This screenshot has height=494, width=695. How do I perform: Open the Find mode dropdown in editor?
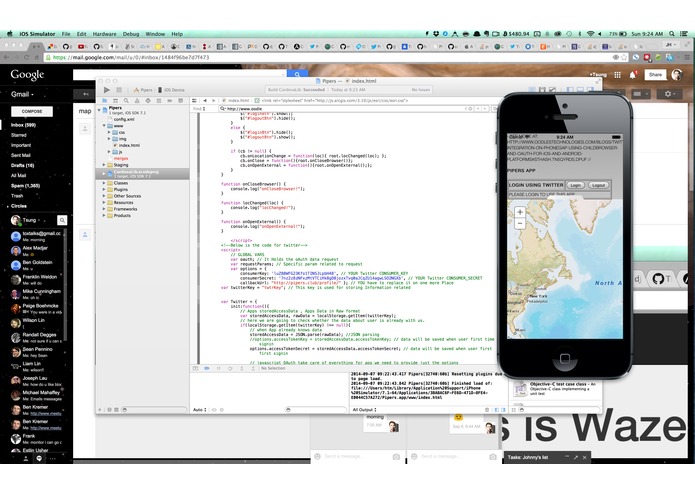click(199, 109)
